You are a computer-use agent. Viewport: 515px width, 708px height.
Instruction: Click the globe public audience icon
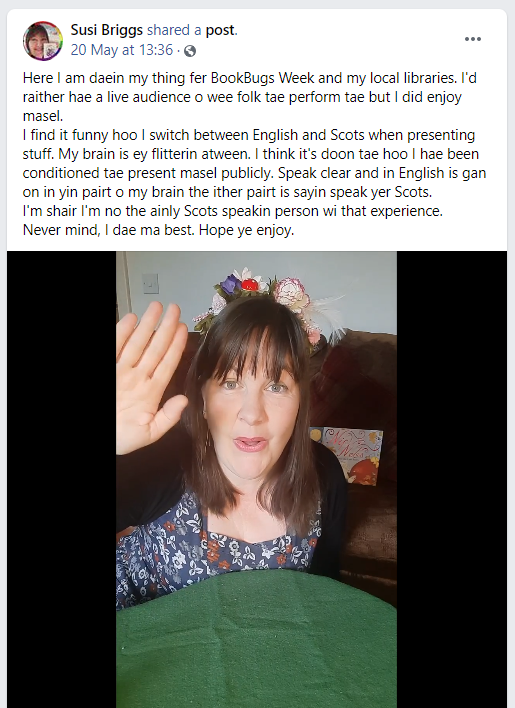click(190, 51)
